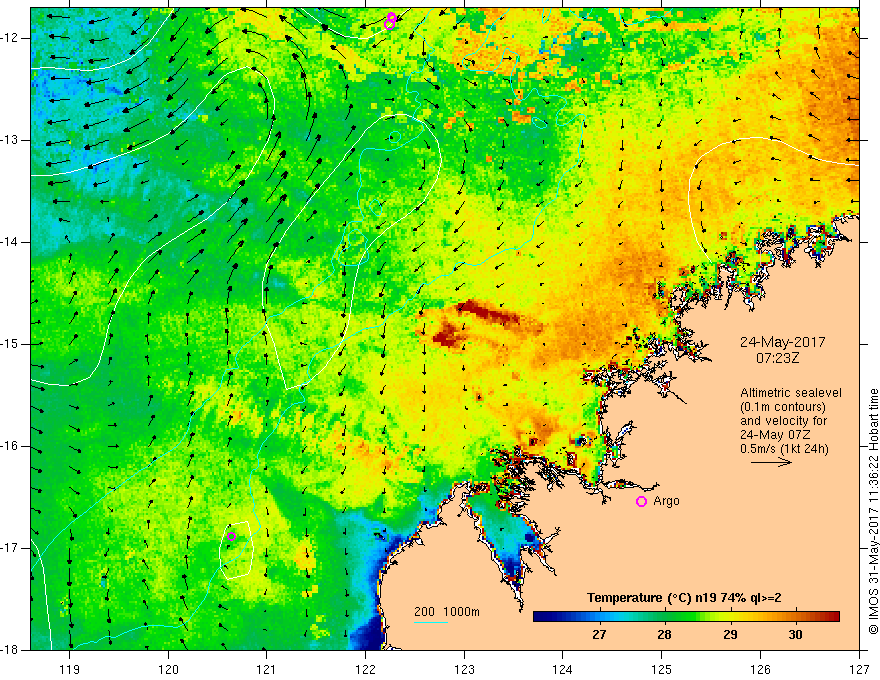Click the color bar value '29'
Image resolution: width=880 pixels, height=680 pixels.
(x=730, y=635)
